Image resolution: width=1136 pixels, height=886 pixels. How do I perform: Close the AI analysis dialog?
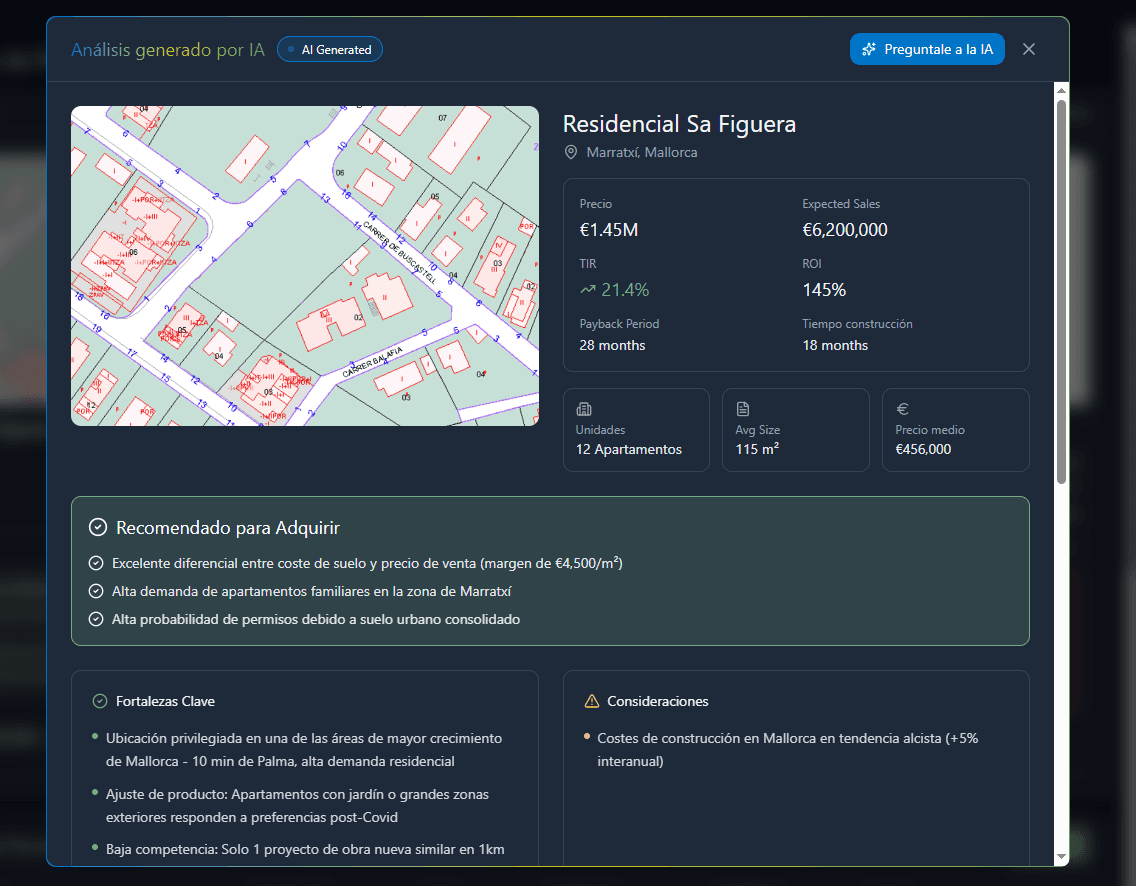point(1029,49)
